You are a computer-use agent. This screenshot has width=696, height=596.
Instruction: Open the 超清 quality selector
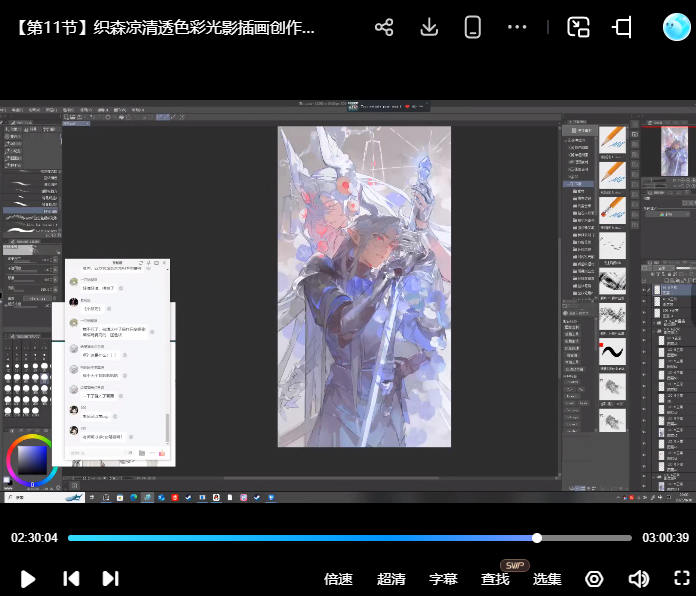(391, 579)
